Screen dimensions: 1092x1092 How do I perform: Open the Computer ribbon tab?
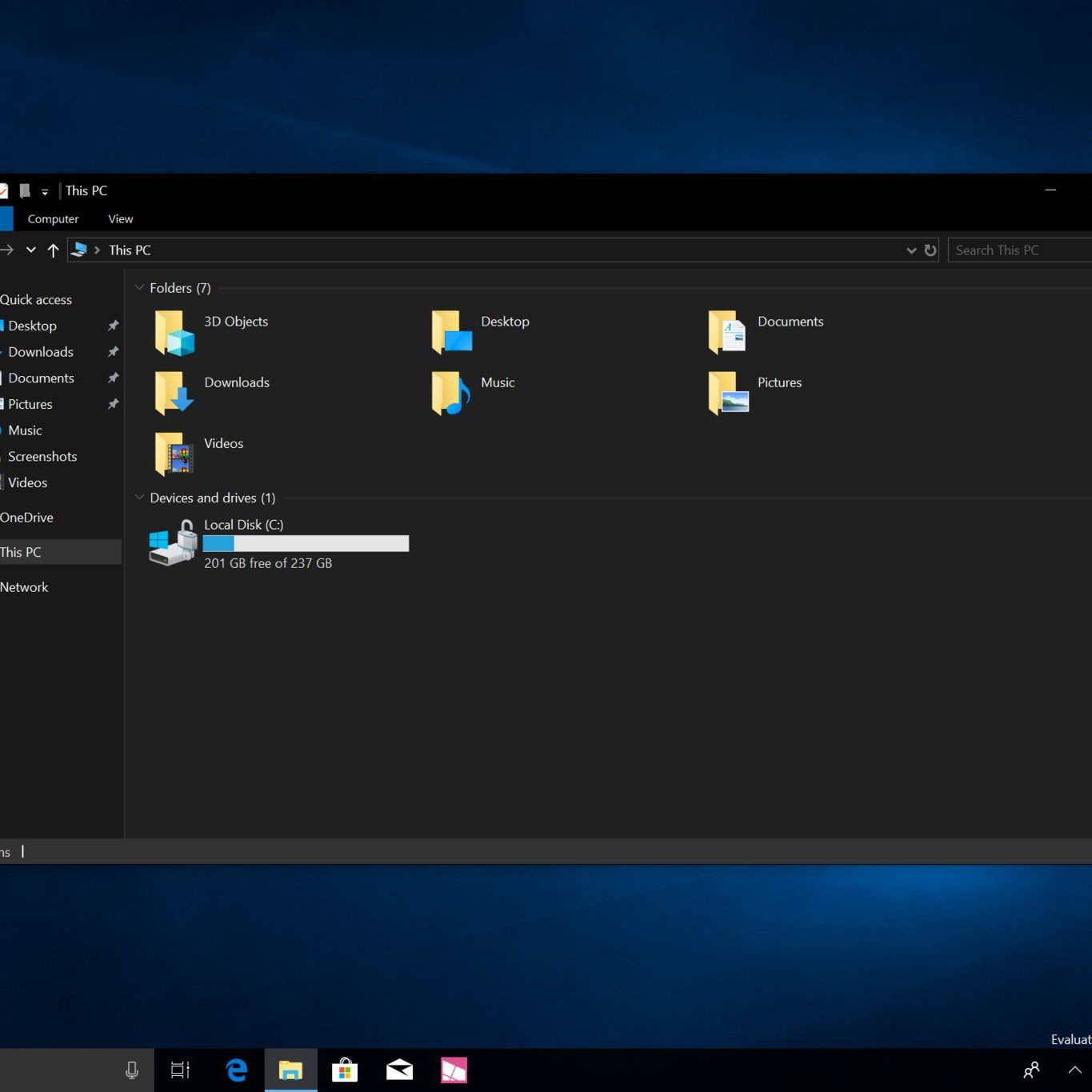point(53,219)
